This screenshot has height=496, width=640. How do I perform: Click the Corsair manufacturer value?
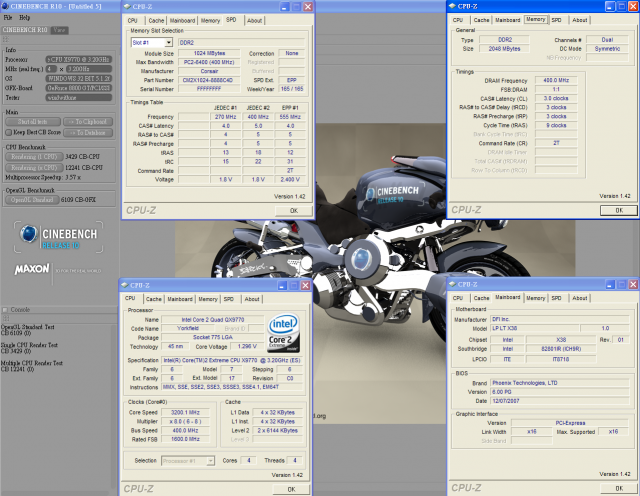tap(209, 71)
